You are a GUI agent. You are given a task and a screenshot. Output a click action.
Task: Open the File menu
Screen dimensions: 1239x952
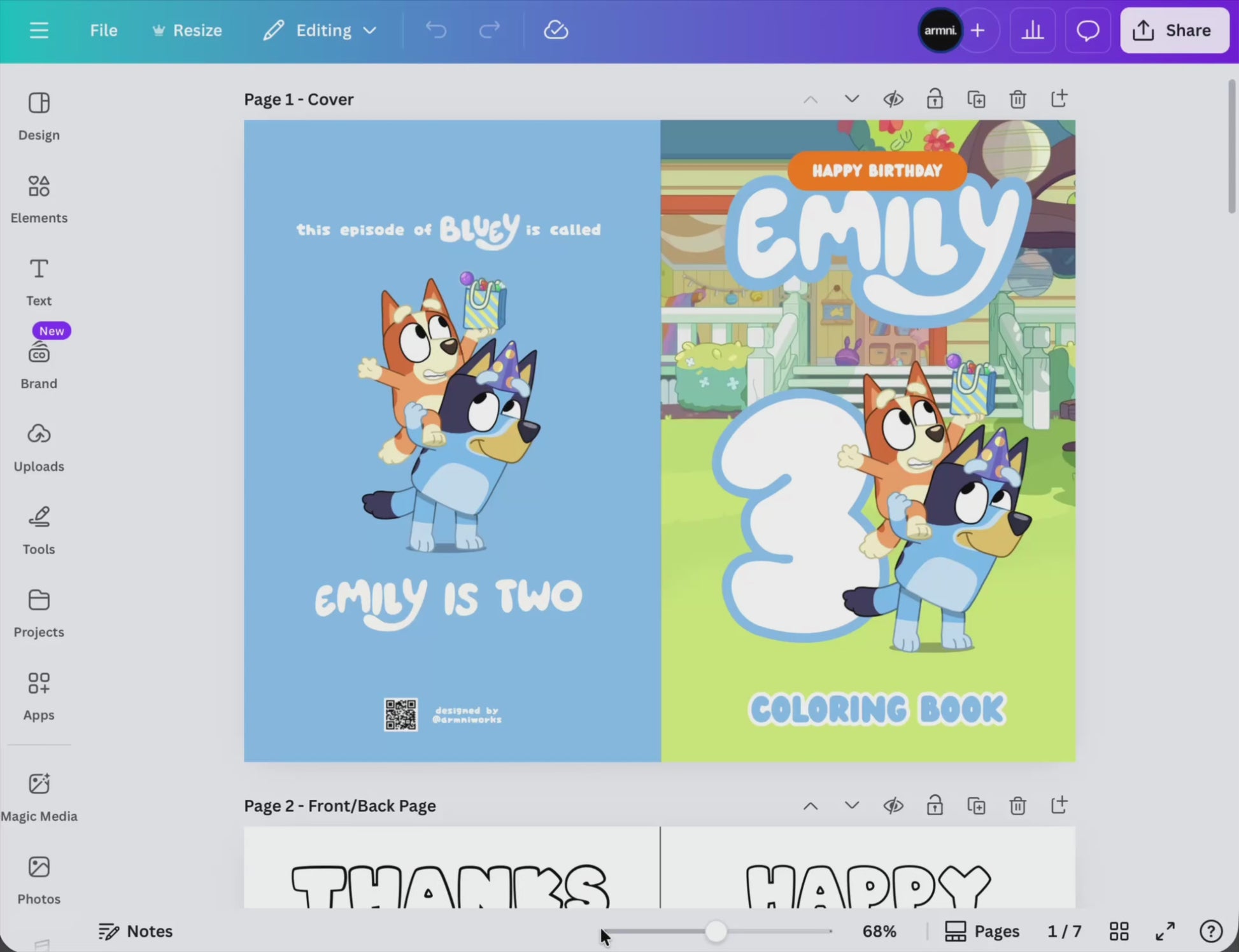point(103,31)
